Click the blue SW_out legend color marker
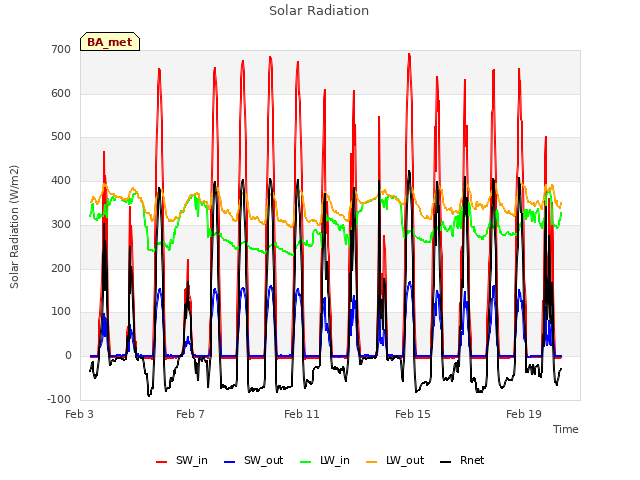Screen dimensions: 640x480 point(230,462)
